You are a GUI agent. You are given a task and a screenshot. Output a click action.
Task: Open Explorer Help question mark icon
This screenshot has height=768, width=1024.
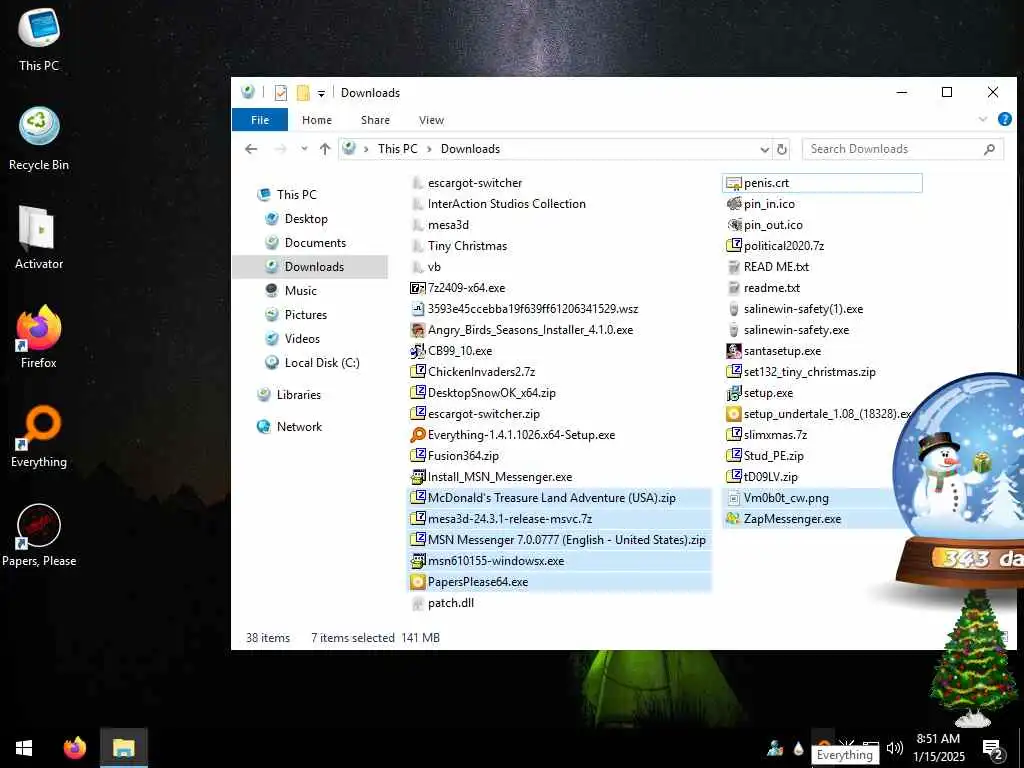tap(1004, 119)
